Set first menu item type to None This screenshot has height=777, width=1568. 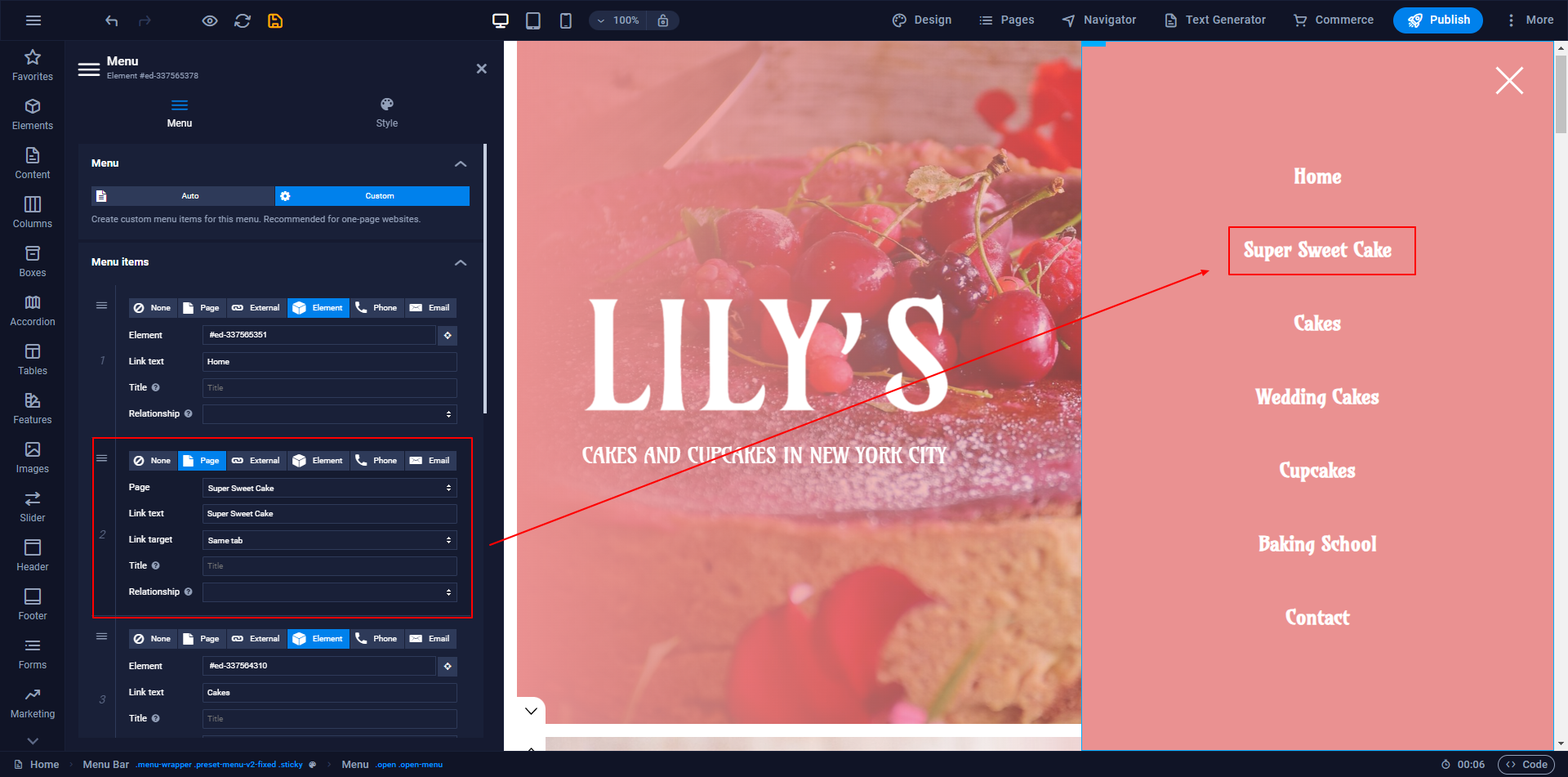click(153, 308)
